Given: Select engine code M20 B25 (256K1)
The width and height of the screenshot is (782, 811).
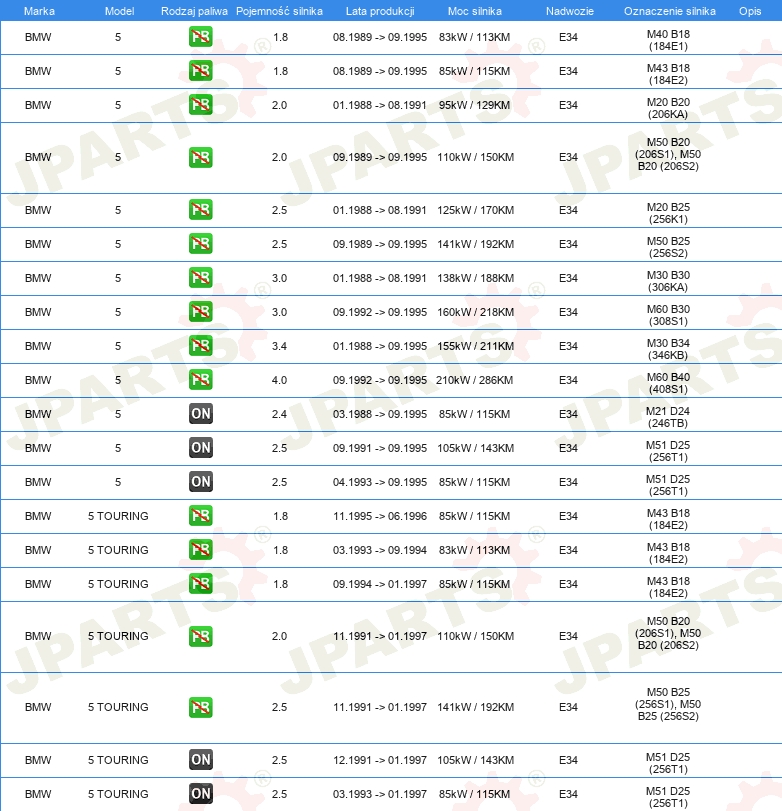Looking at the screenshot, I should [x=668, y=213].
